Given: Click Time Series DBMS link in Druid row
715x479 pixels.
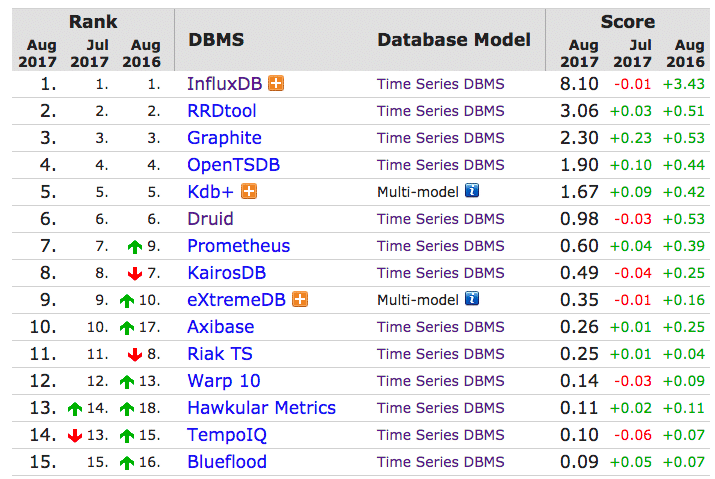Looking at the screenshot, I should pyautogui.click(x=440, y=219).
